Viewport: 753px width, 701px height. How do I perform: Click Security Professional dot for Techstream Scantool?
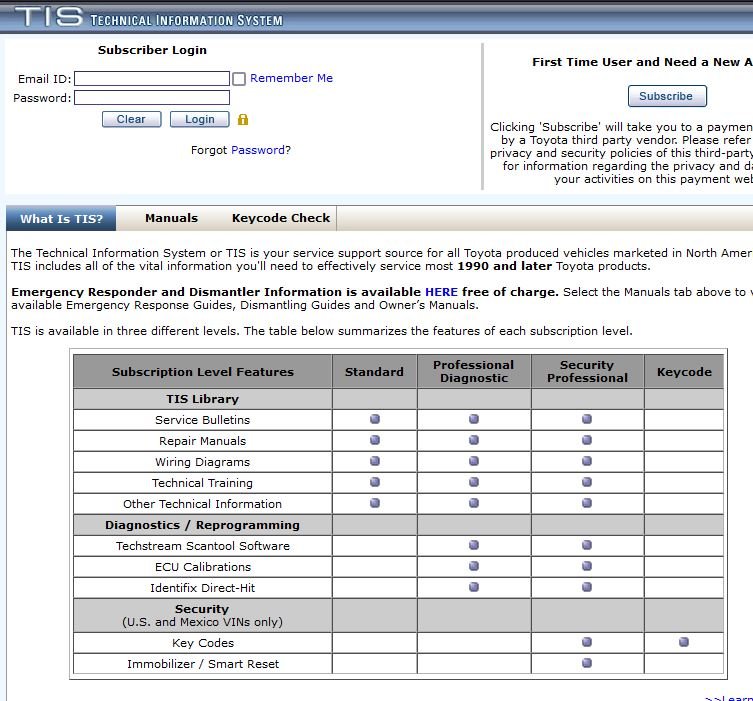[587, 545]
